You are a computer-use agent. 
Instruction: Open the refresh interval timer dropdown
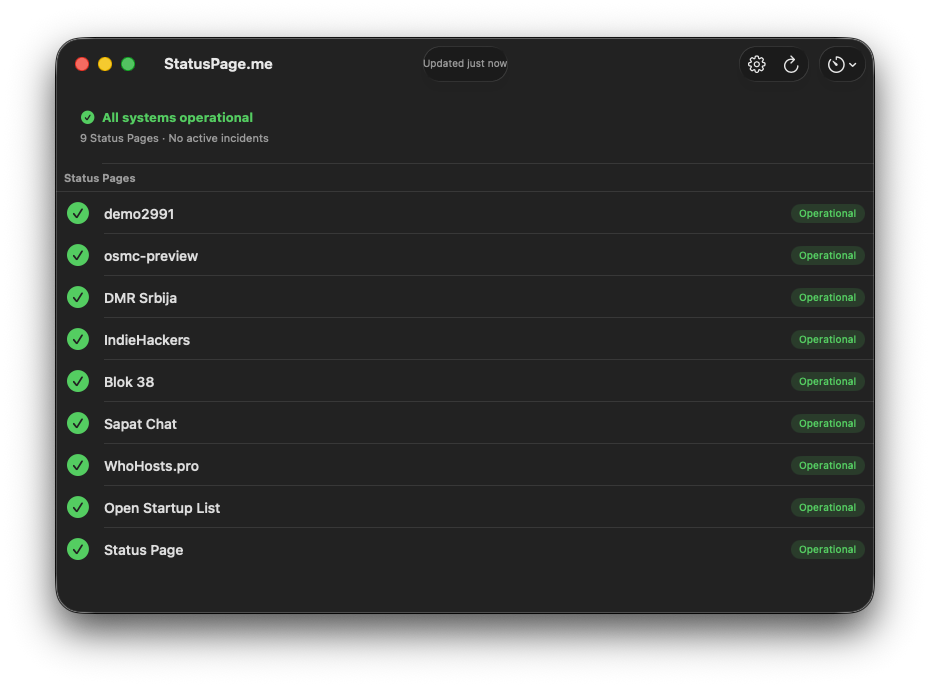pyautogui.click(x=842, y=64)
